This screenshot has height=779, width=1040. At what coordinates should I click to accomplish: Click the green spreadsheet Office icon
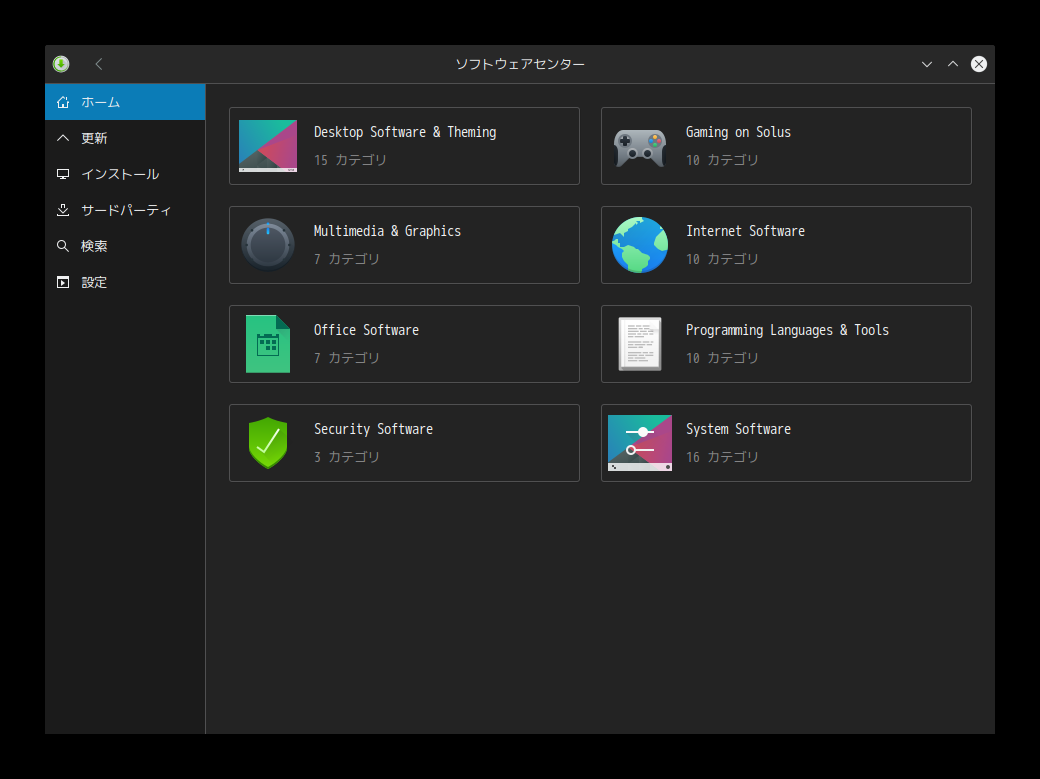coord(268,344)
